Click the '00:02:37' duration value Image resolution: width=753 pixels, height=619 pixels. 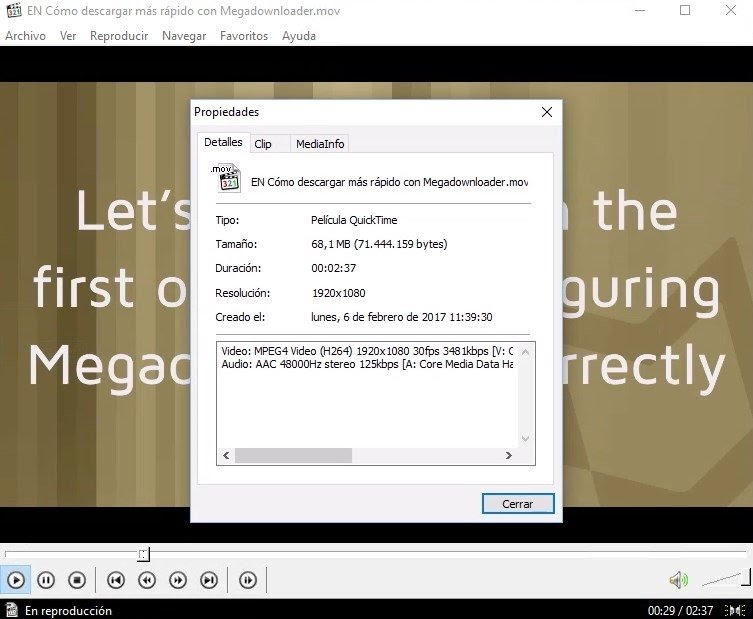333,268
